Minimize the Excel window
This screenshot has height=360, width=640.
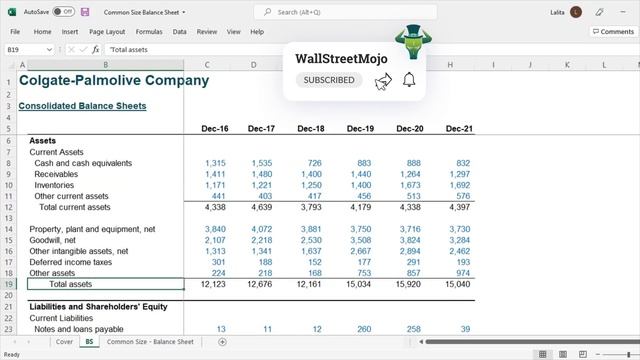(623, 12)
